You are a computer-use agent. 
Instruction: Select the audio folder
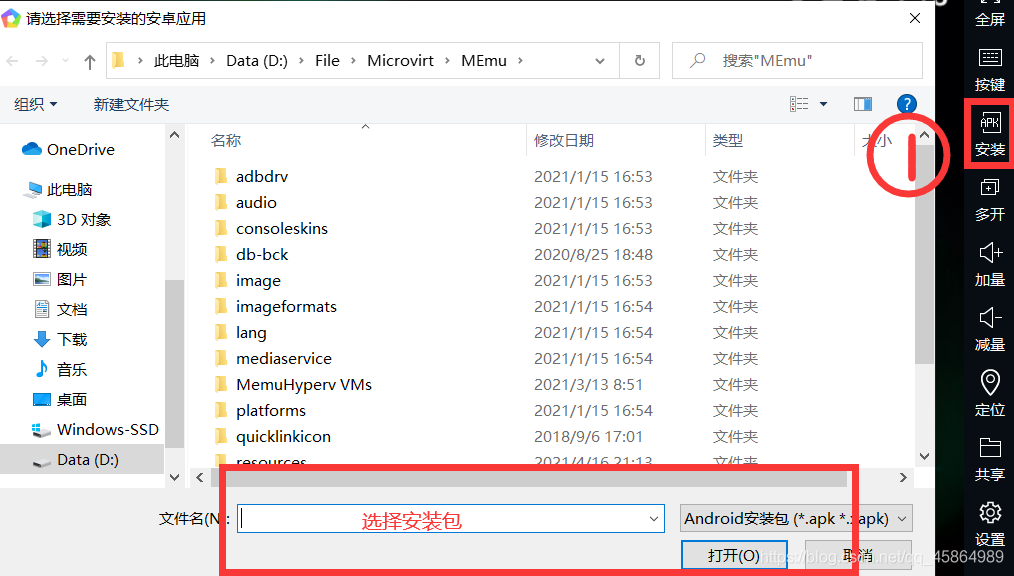click(x=256, y=202)
